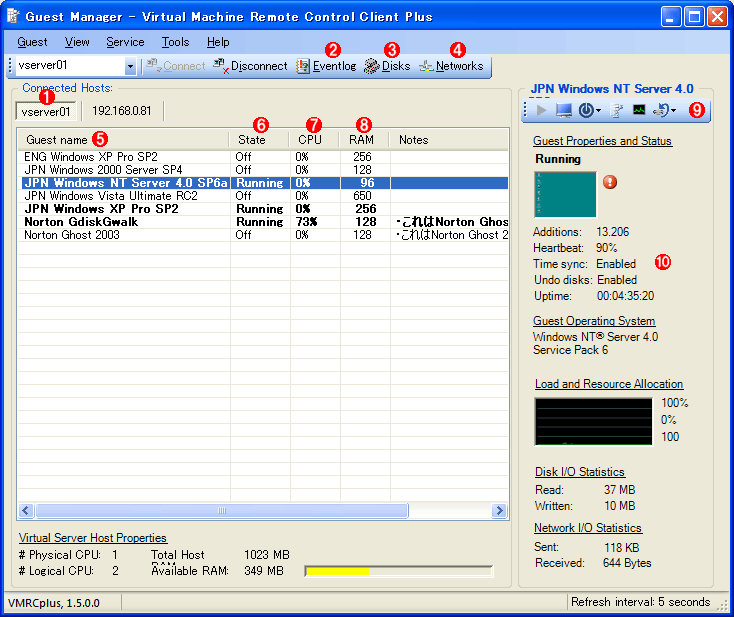Click the Uptime 00:04:35:20 value
This screenshot has height=617, width=734.
625,296
